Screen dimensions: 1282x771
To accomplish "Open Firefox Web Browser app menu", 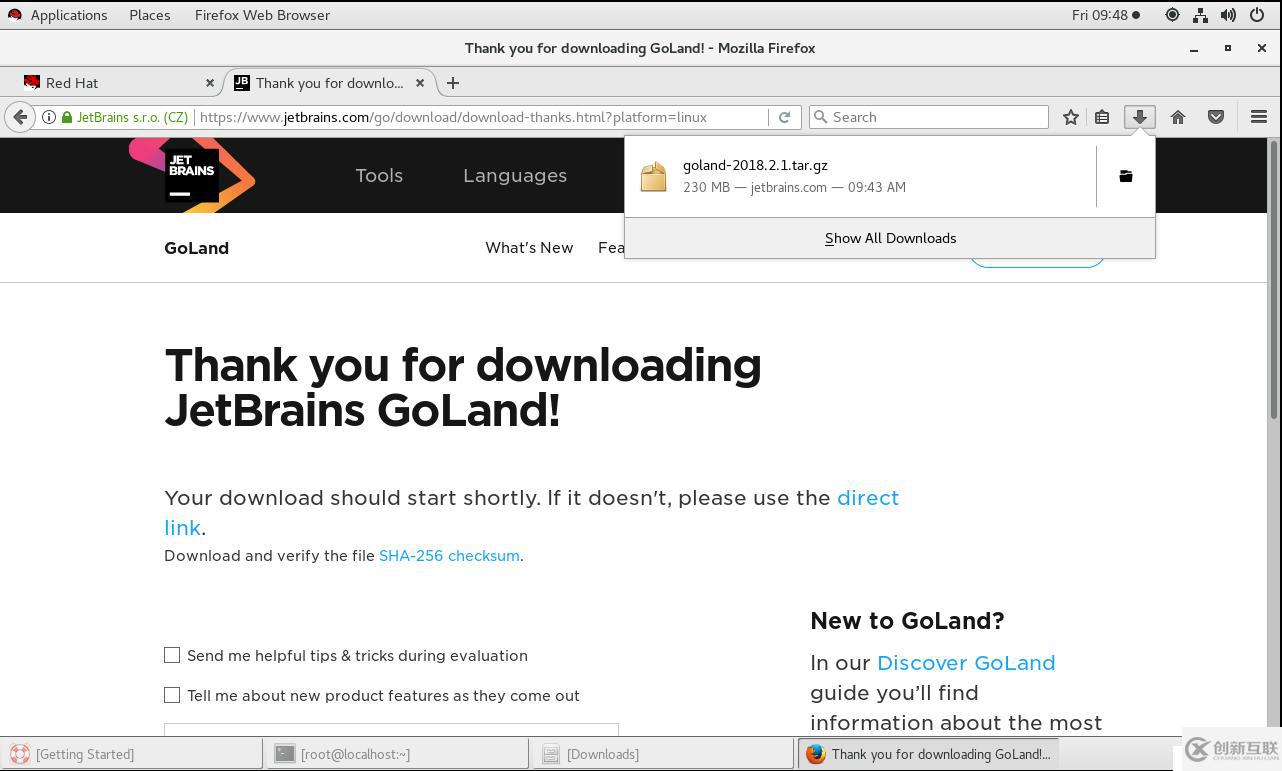I will click(262, 15).
